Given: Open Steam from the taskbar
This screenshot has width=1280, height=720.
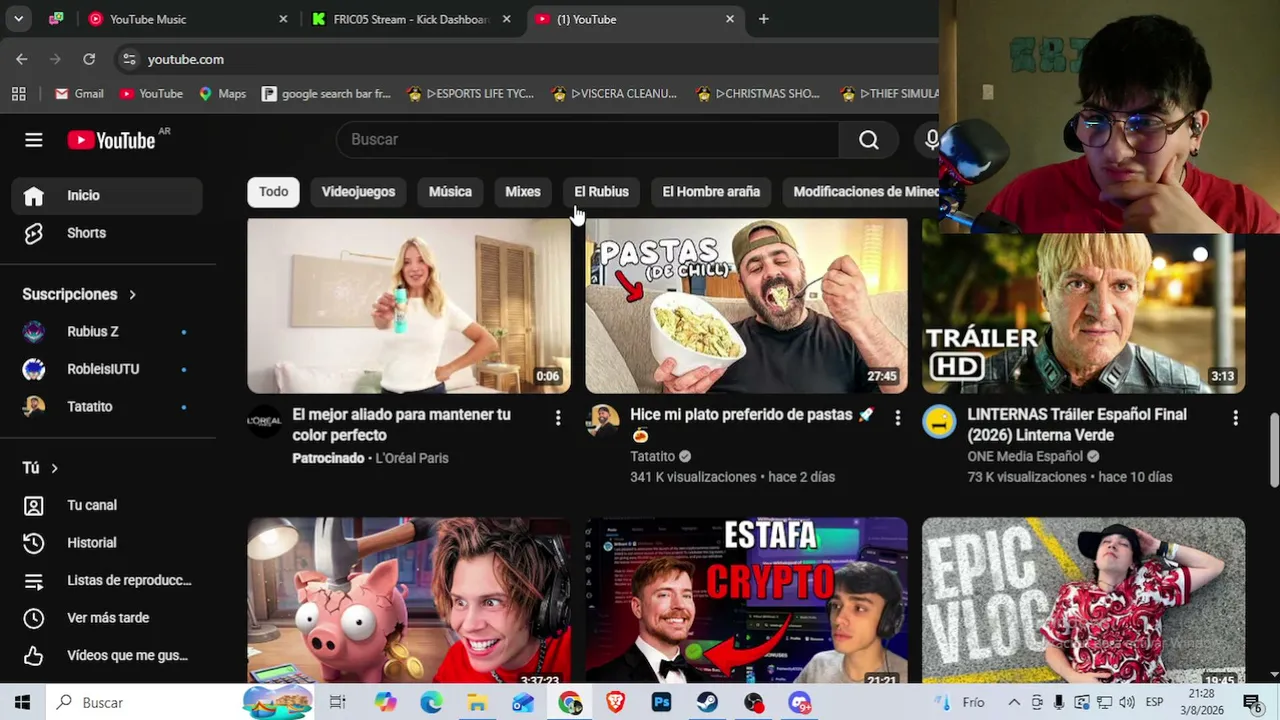Looking at the screenshot, I should (x=707, y=703).
